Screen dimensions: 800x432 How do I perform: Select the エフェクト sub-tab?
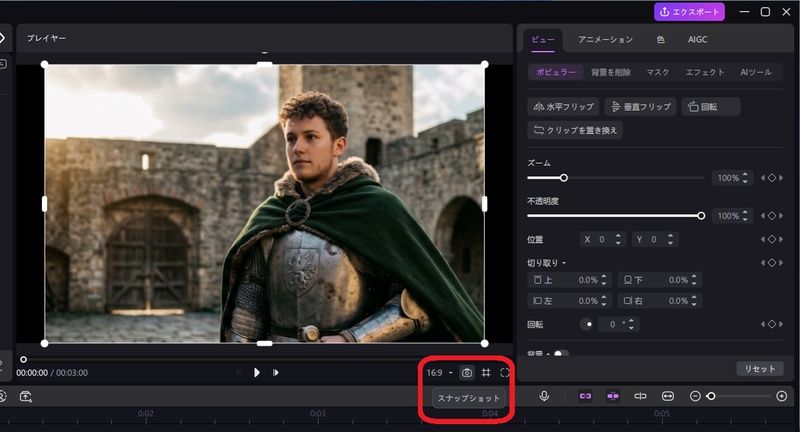pos(705,72)
